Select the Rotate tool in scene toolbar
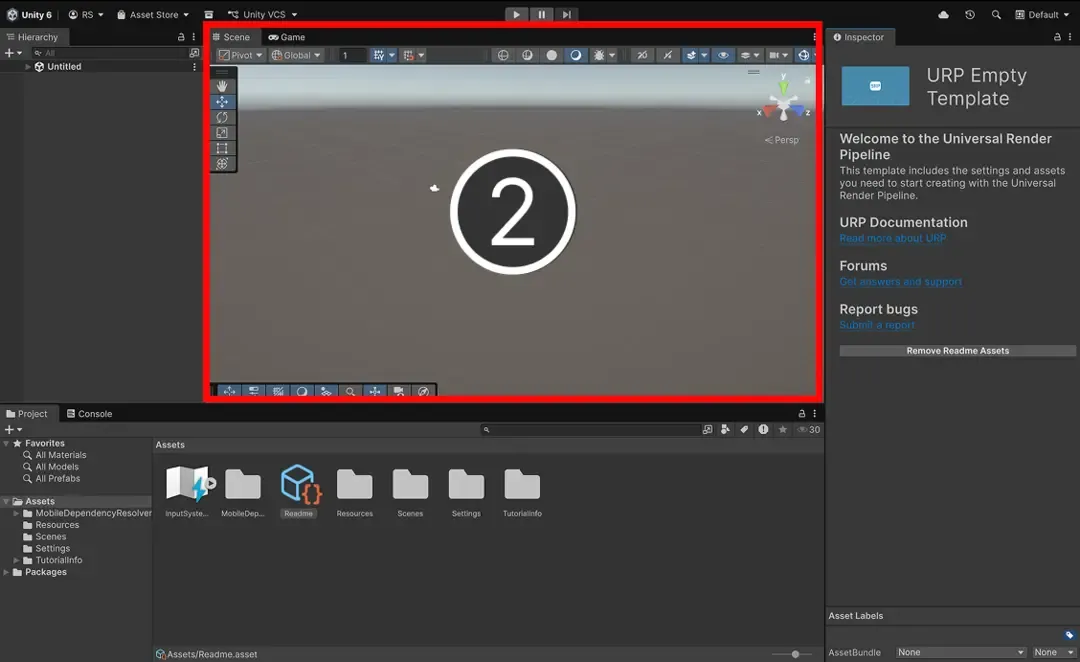This screenshot has width=1080, height=662. (x=222, y=117)
